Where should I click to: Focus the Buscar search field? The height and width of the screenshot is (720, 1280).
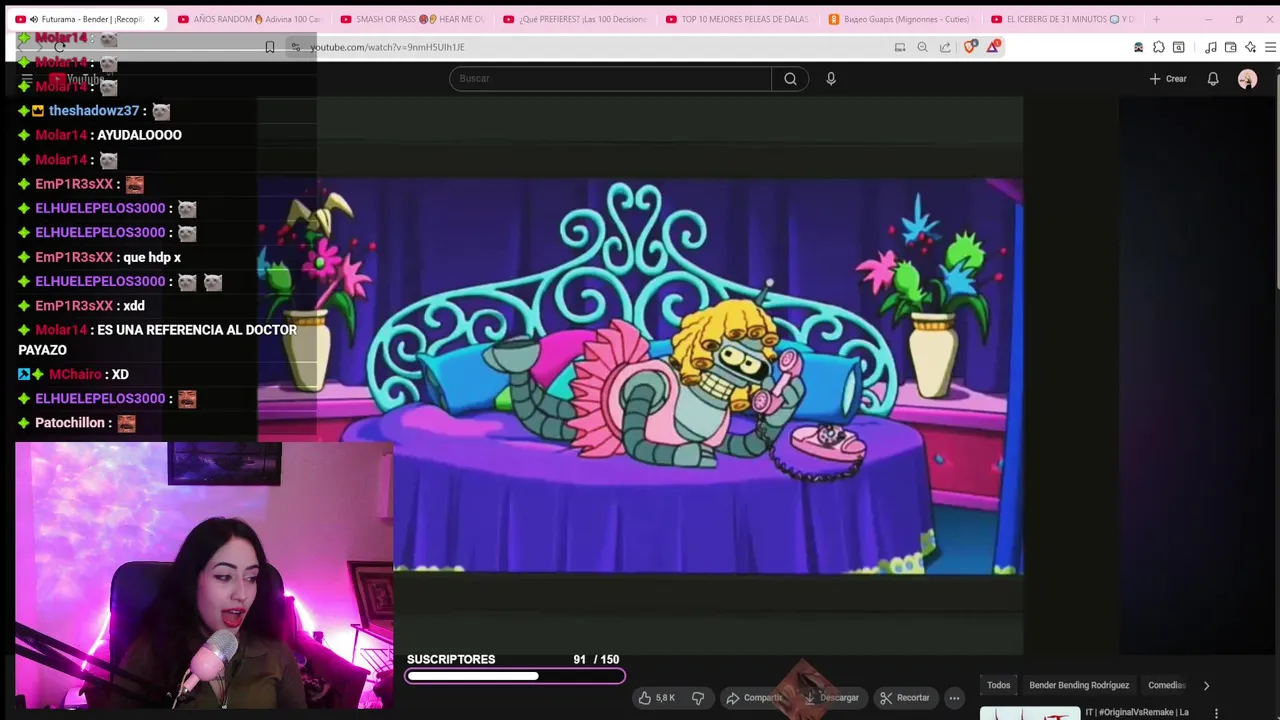(x=610, y=79)
